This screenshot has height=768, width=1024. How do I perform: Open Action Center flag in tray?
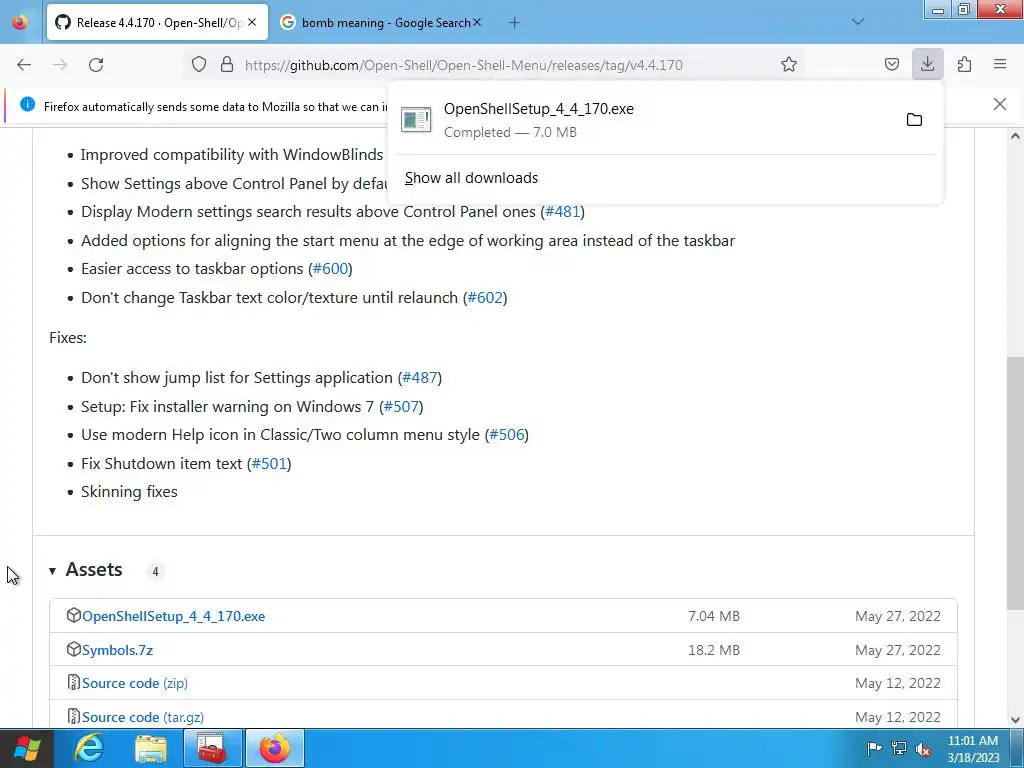point(874,748)
